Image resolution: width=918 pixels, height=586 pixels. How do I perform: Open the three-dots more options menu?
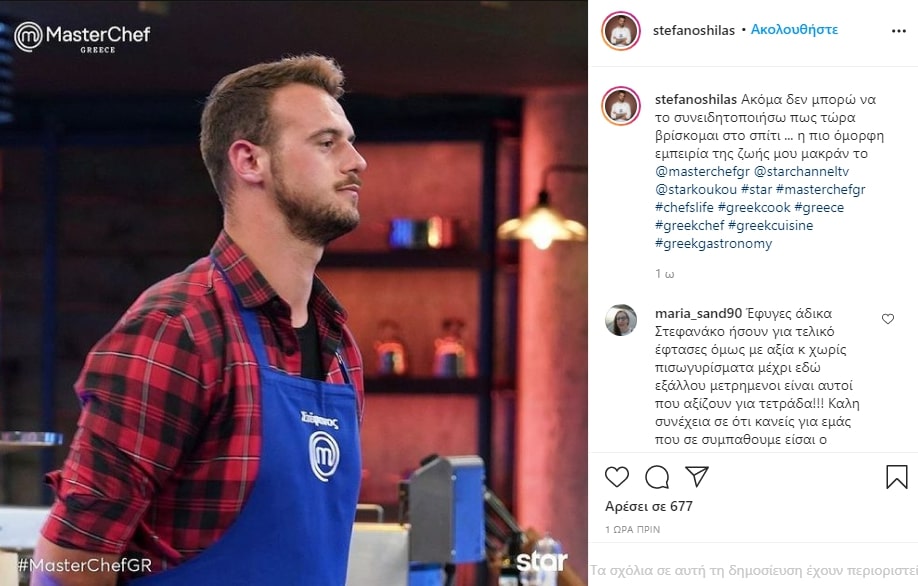coord(899,30)
